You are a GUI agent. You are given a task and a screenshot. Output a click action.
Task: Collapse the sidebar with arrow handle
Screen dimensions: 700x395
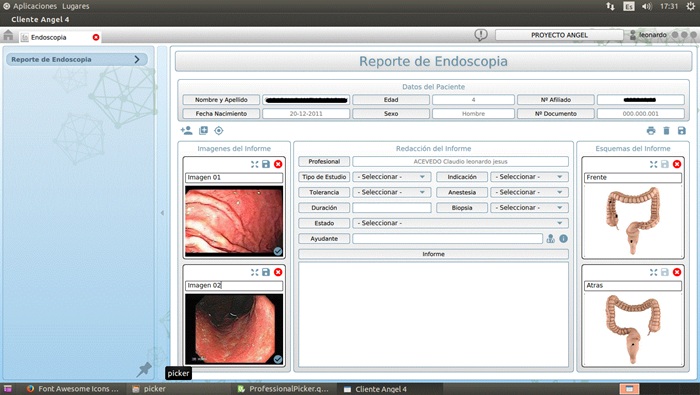coord(162,213)
